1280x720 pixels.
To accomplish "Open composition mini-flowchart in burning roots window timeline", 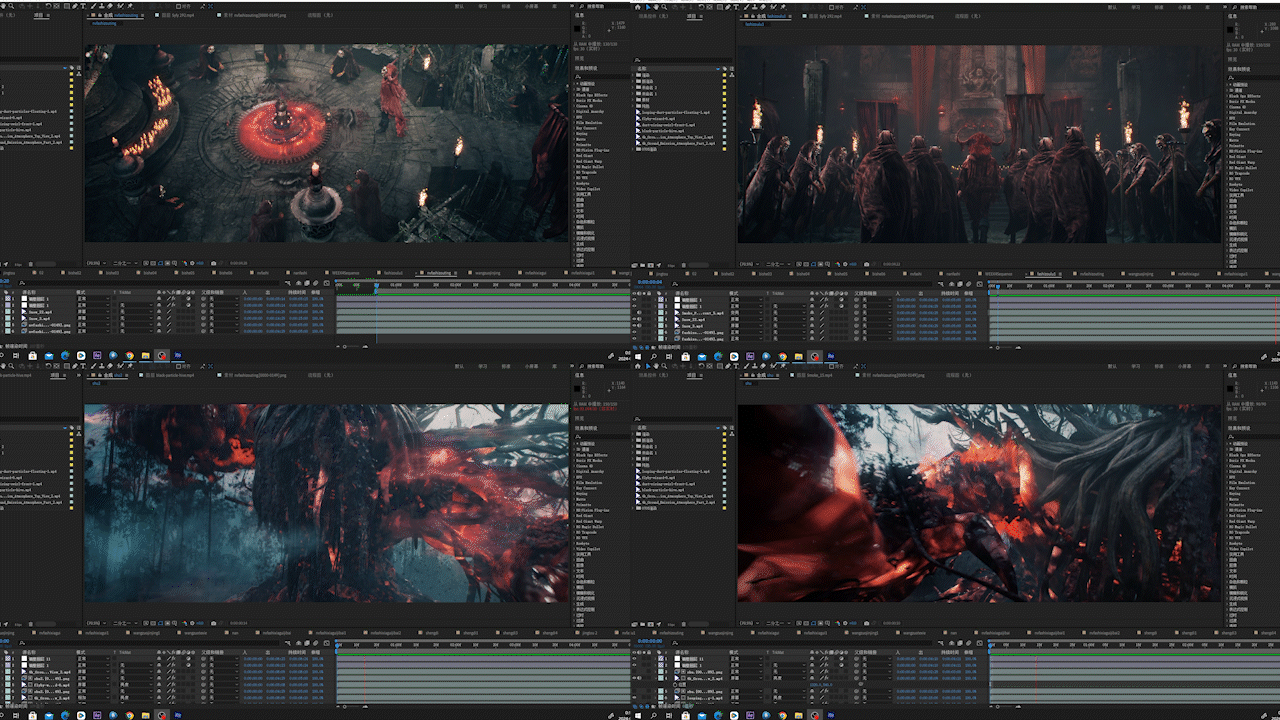I will click(x=941, y=643).
